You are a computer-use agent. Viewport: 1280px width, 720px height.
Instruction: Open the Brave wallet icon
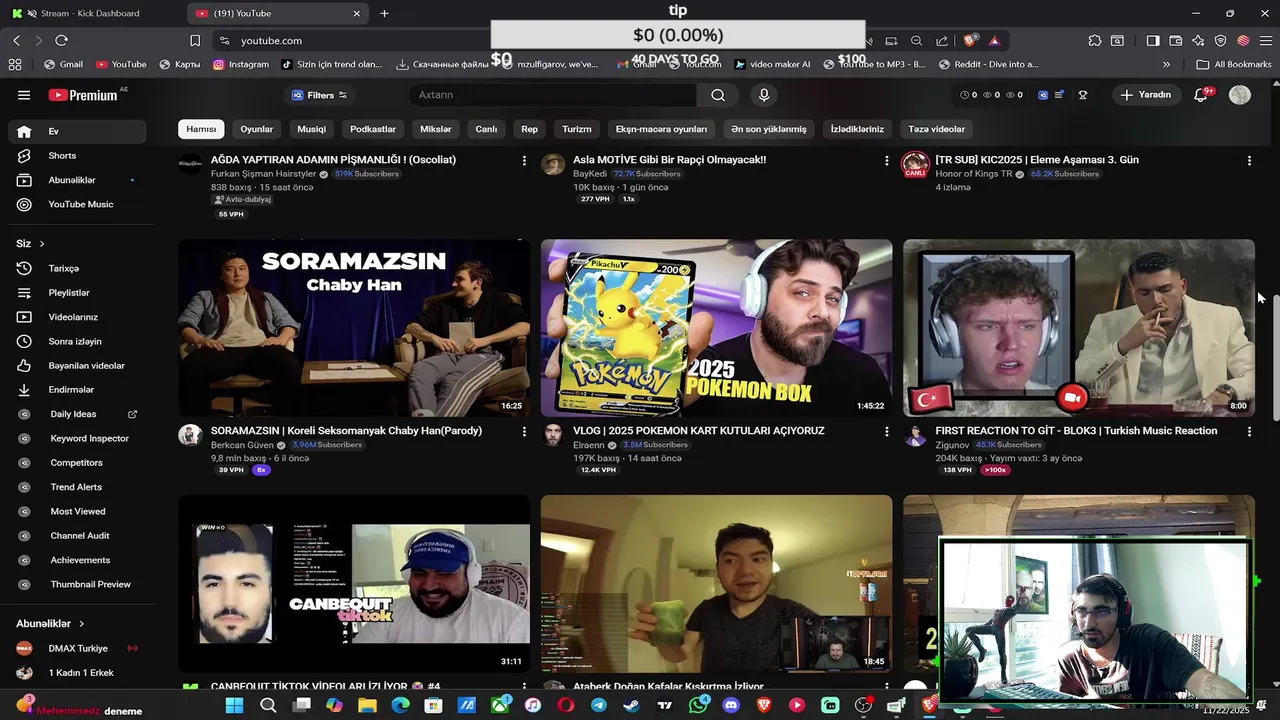click(x=1176, y=40)
